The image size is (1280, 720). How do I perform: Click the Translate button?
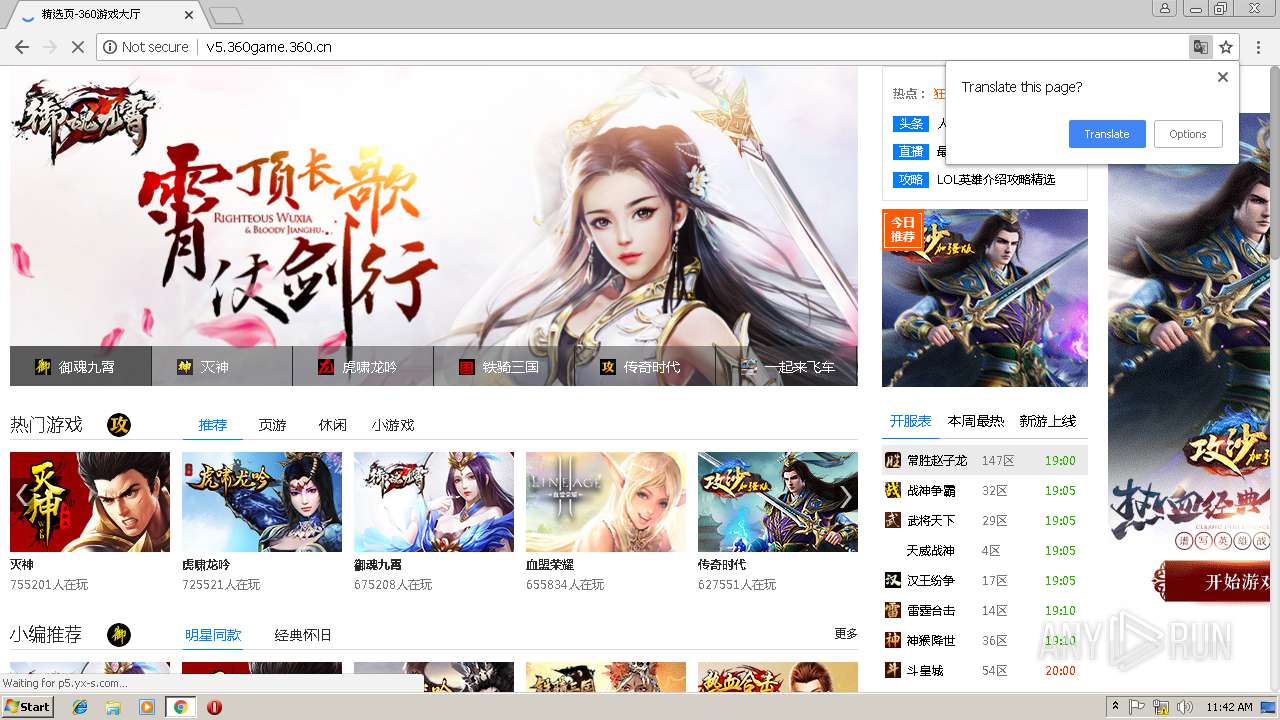pyautogui.click(x=1107, y=134)
